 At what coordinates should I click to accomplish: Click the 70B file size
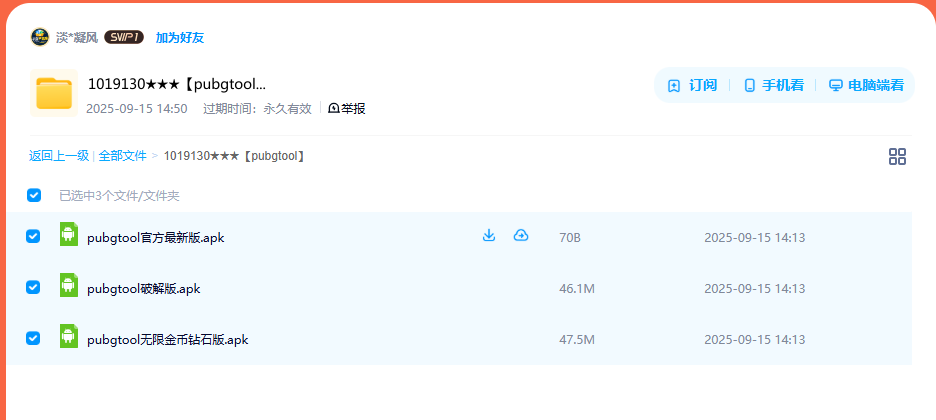[x=570, y=237]
